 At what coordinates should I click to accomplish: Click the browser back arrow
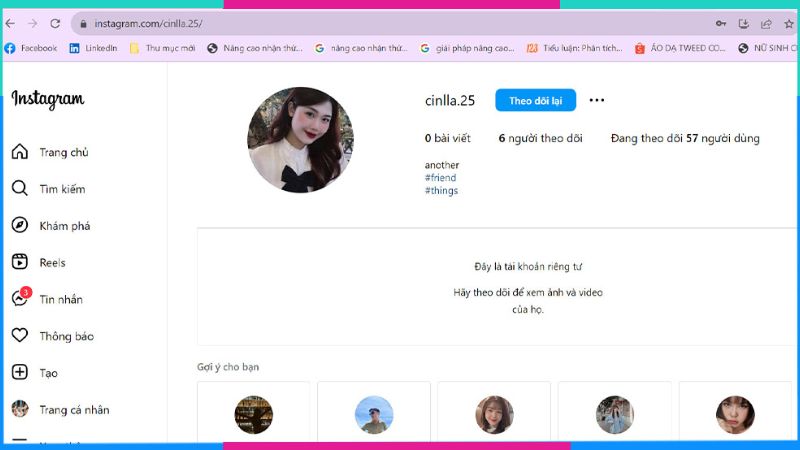point(10,23)
